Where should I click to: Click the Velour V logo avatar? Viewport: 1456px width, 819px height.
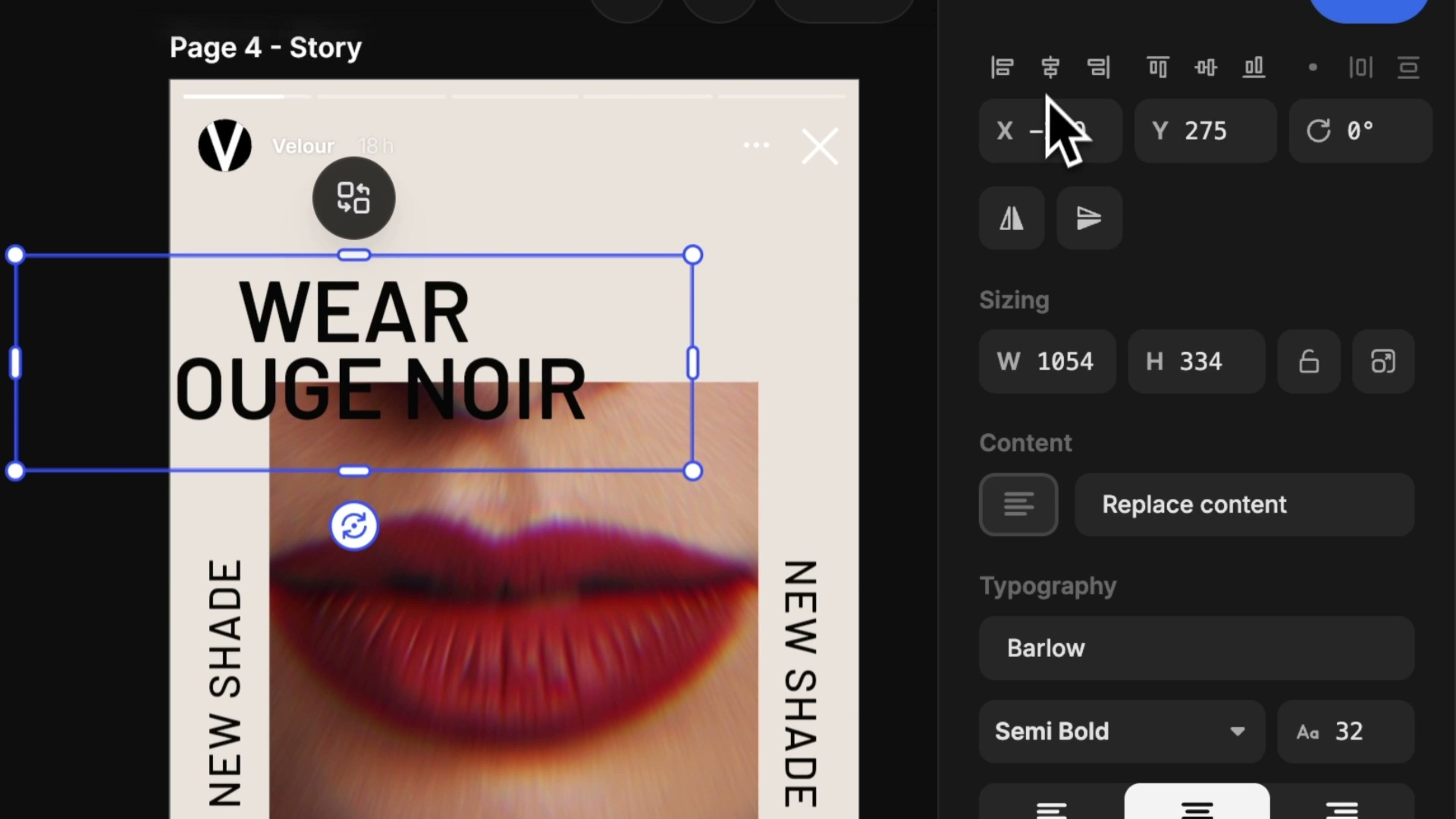click(225, 145)
